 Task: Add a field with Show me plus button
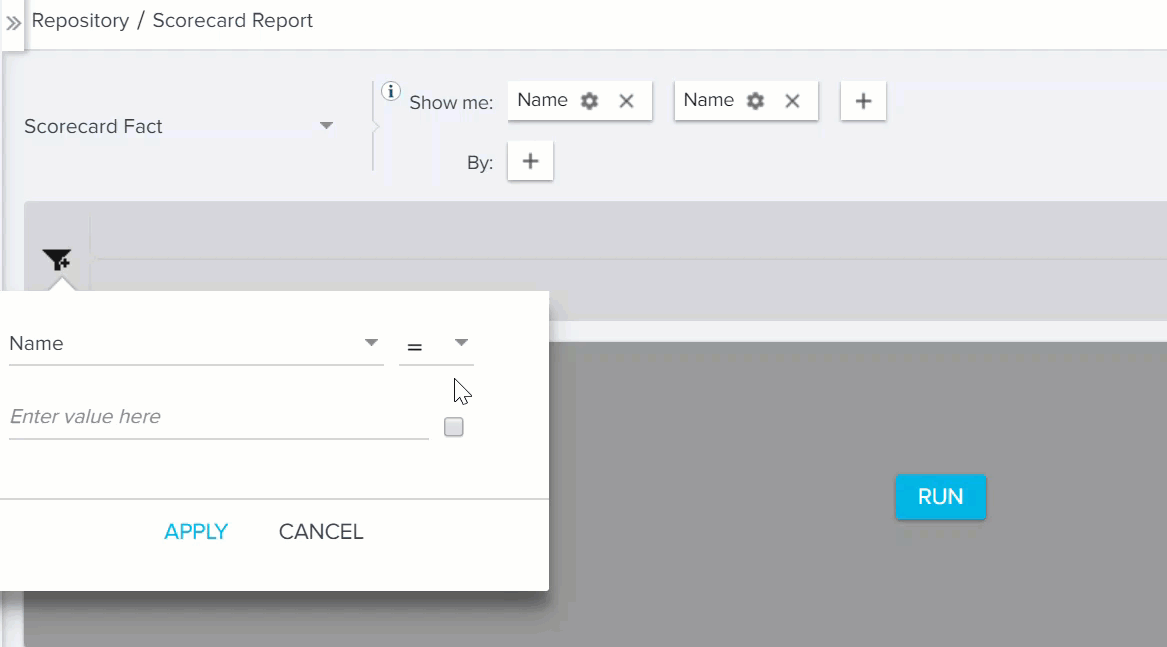click(863, 101)
